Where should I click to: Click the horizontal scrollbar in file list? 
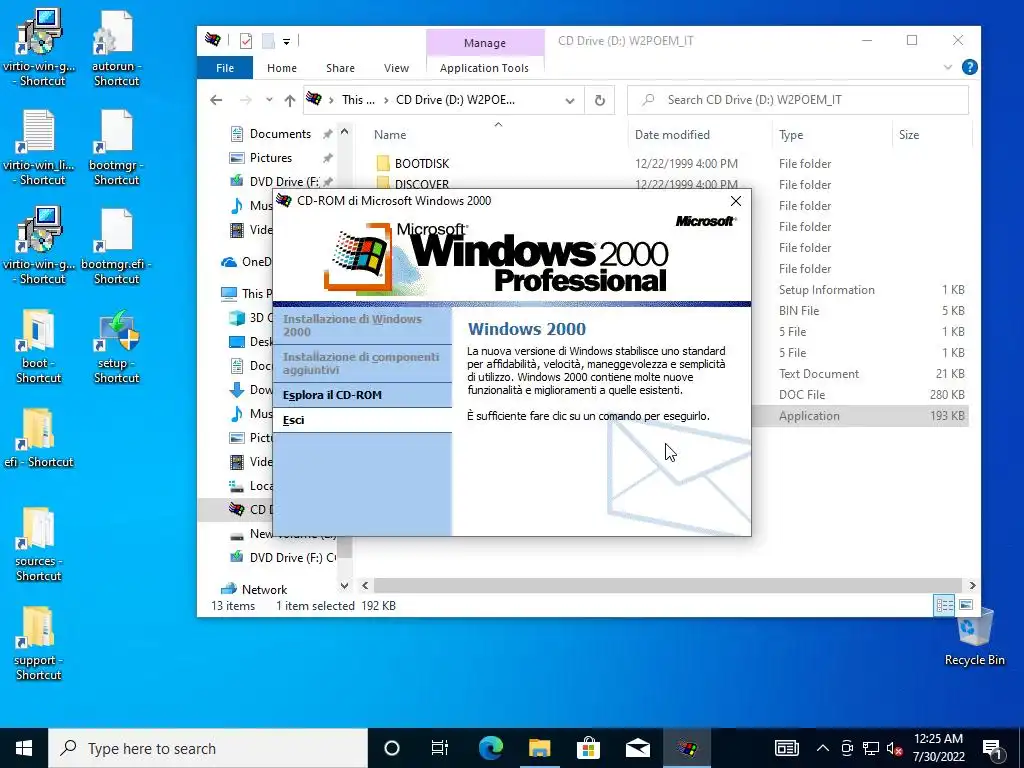pyautogui.click(x=667, y=585)
